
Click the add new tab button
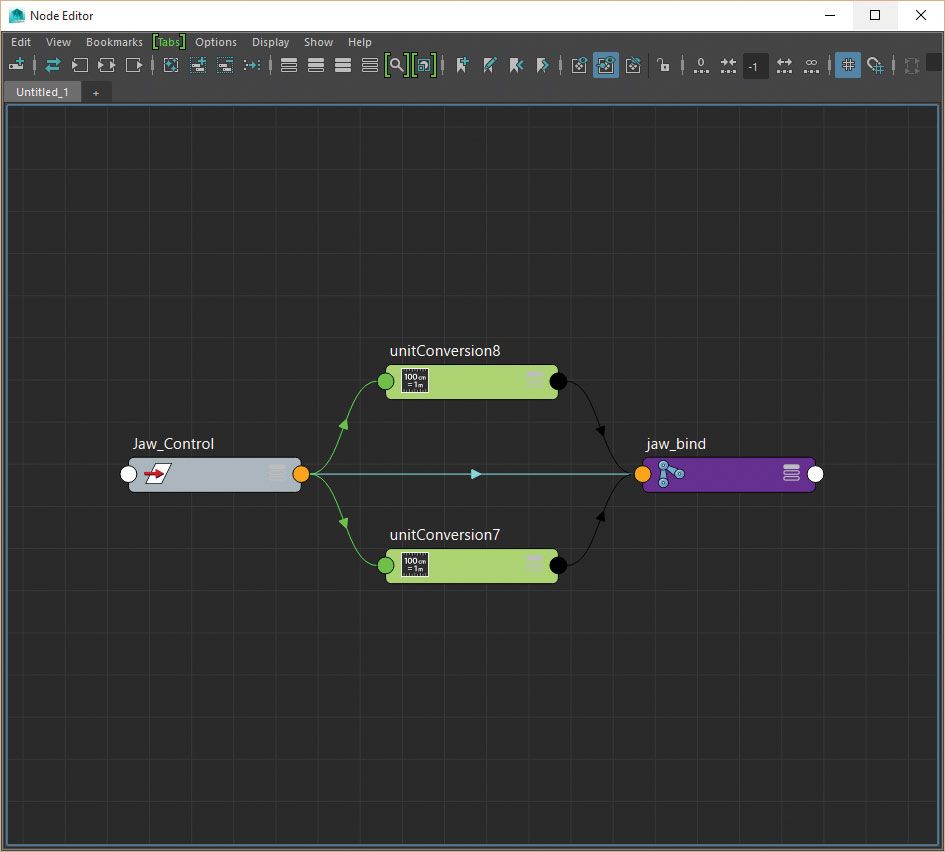[95, 92]
